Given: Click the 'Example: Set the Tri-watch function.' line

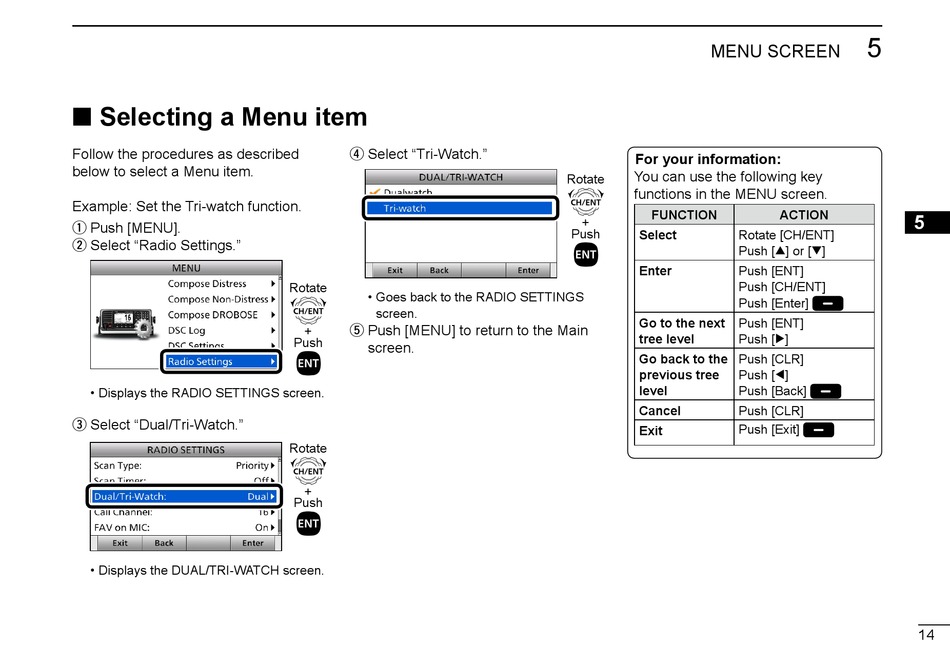Looking at the screenshot, I should 187,207.
